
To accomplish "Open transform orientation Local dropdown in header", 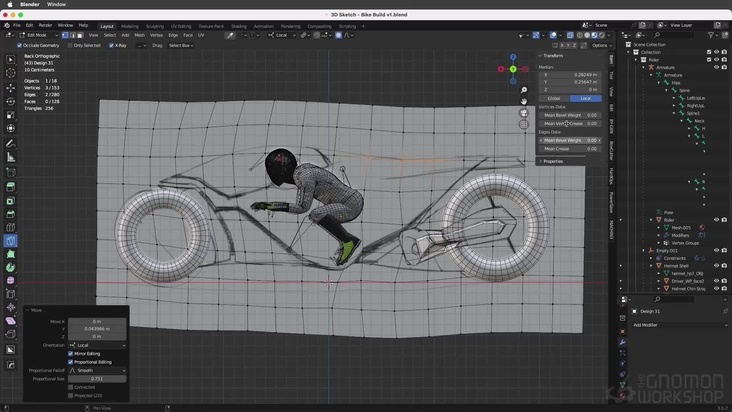I will 282,35.
